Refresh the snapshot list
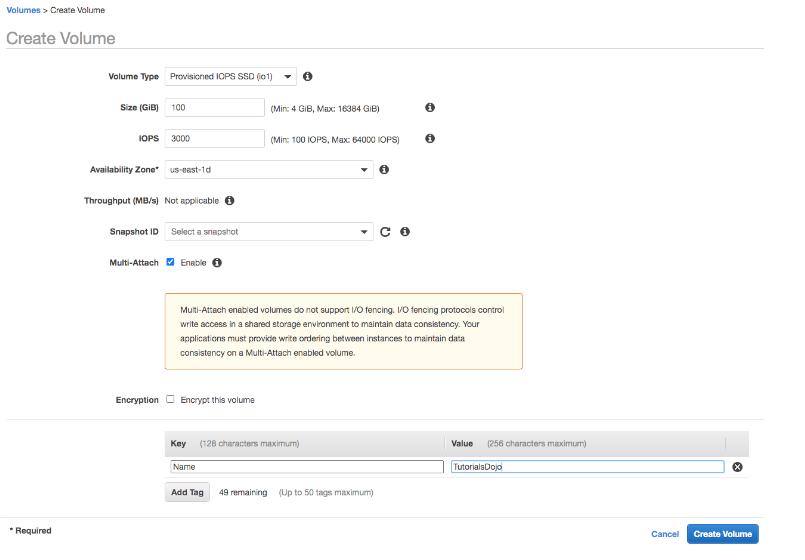 pyautogui.click(x=385, y=232)
